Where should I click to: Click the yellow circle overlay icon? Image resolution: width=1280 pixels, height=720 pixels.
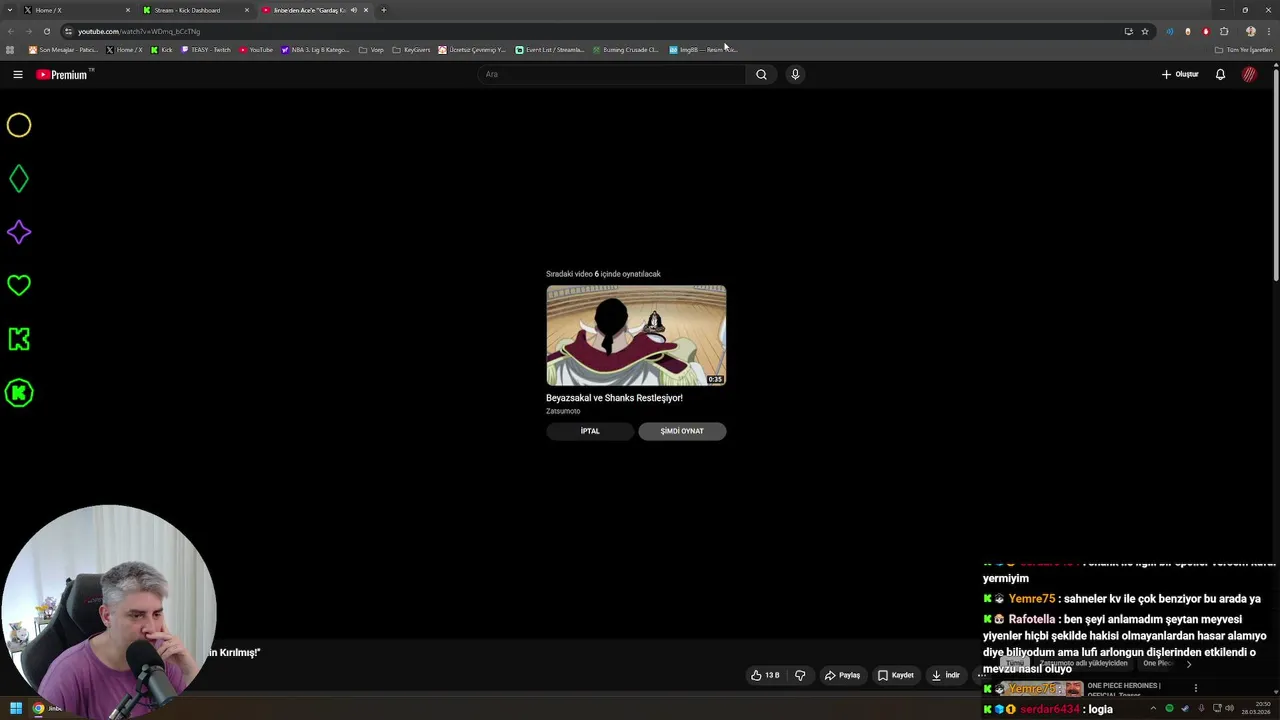pyautogui.click(x=19, y=125)
